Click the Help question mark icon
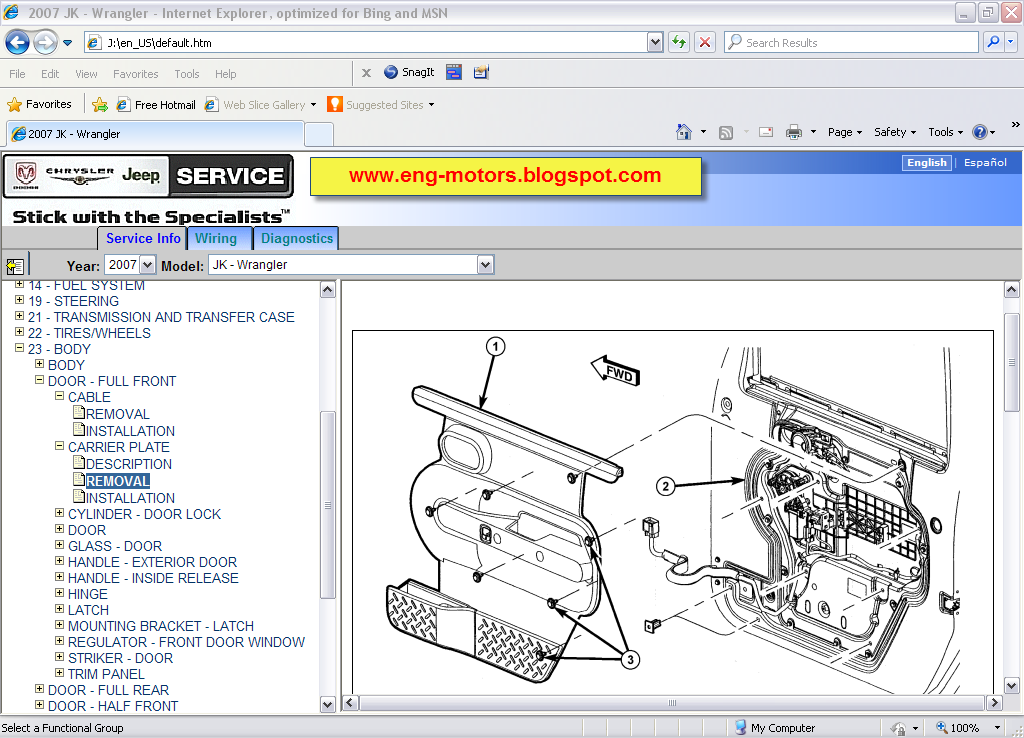This screenshot has width=1024, height=738. pos(980,133)
